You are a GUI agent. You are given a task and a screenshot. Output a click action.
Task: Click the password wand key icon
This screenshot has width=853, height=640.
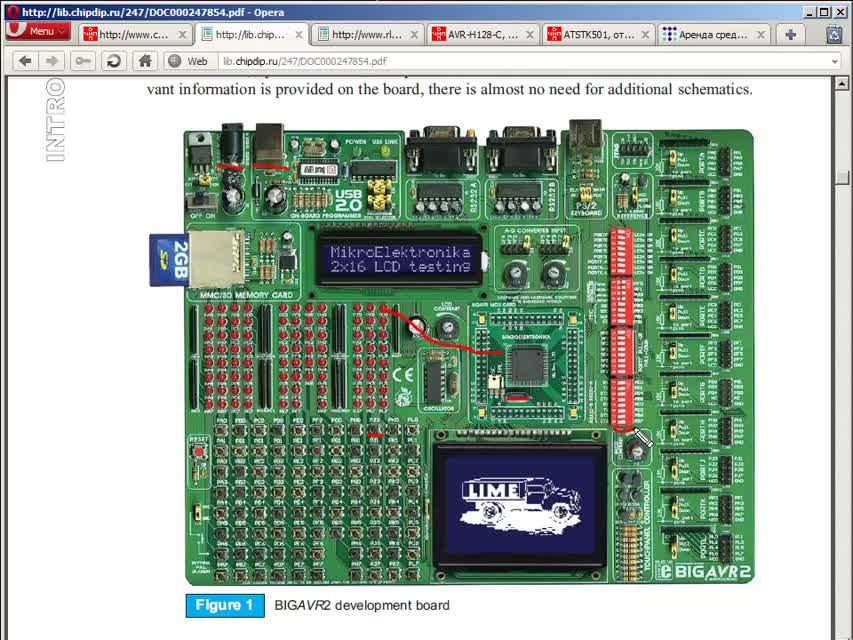83,61
